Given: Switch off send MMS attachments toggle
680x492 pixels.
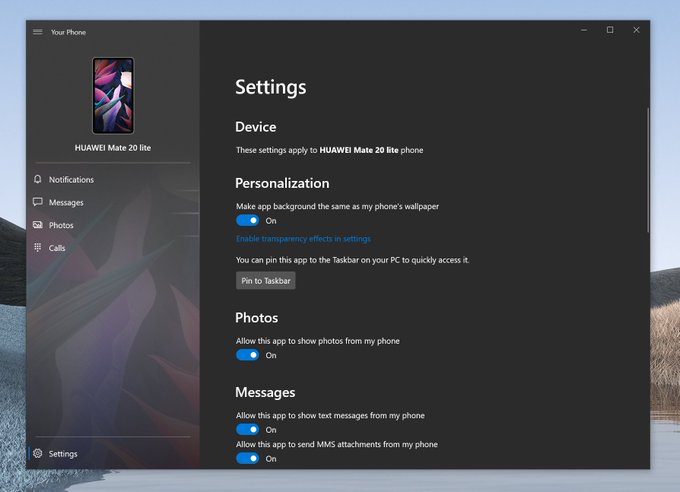Looking at the screenshot, I should (247, 458).
